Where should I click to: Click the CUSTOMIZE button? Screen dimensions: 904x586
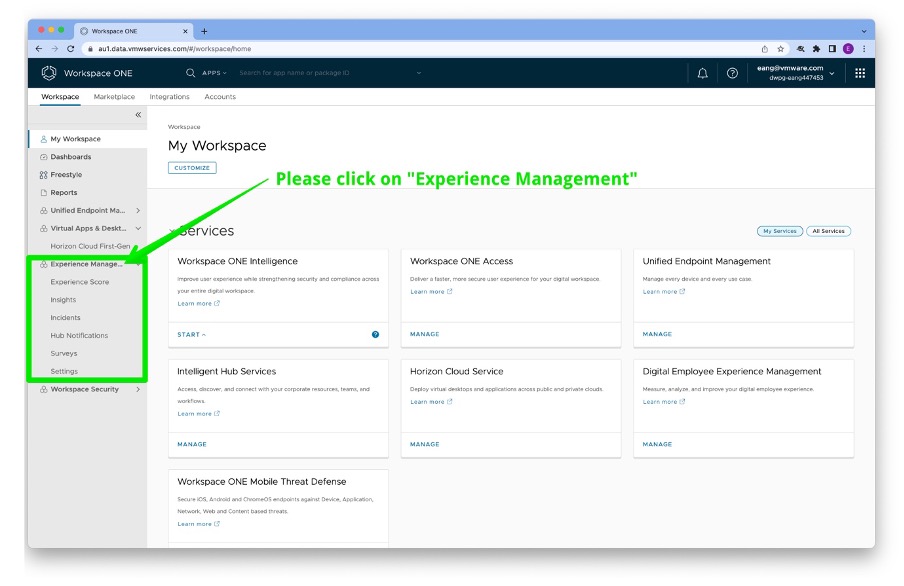[x=192, y=168]
